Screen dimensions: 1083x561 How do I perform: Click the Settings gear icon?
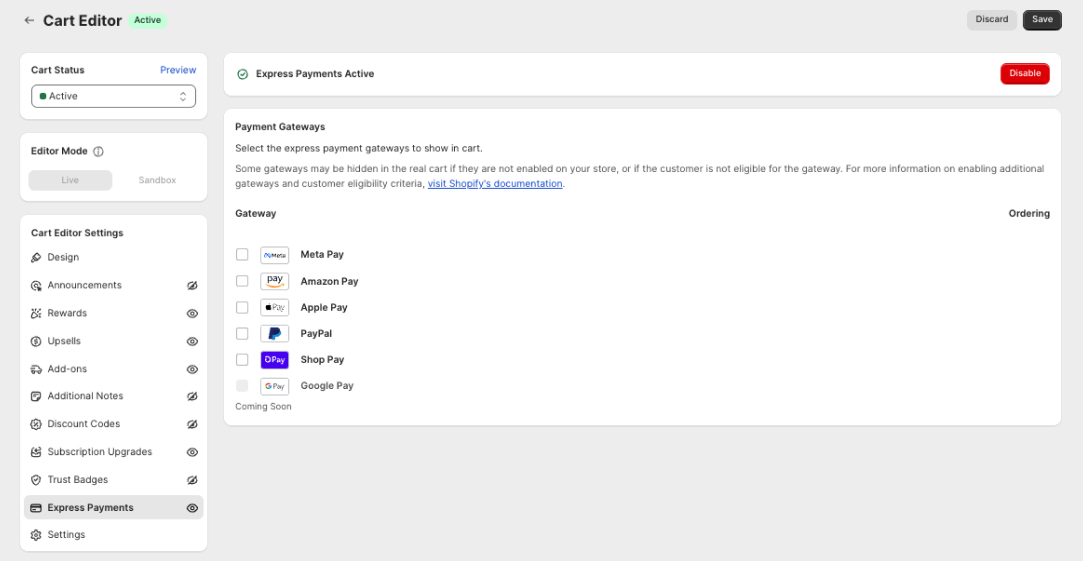(37, 535)
